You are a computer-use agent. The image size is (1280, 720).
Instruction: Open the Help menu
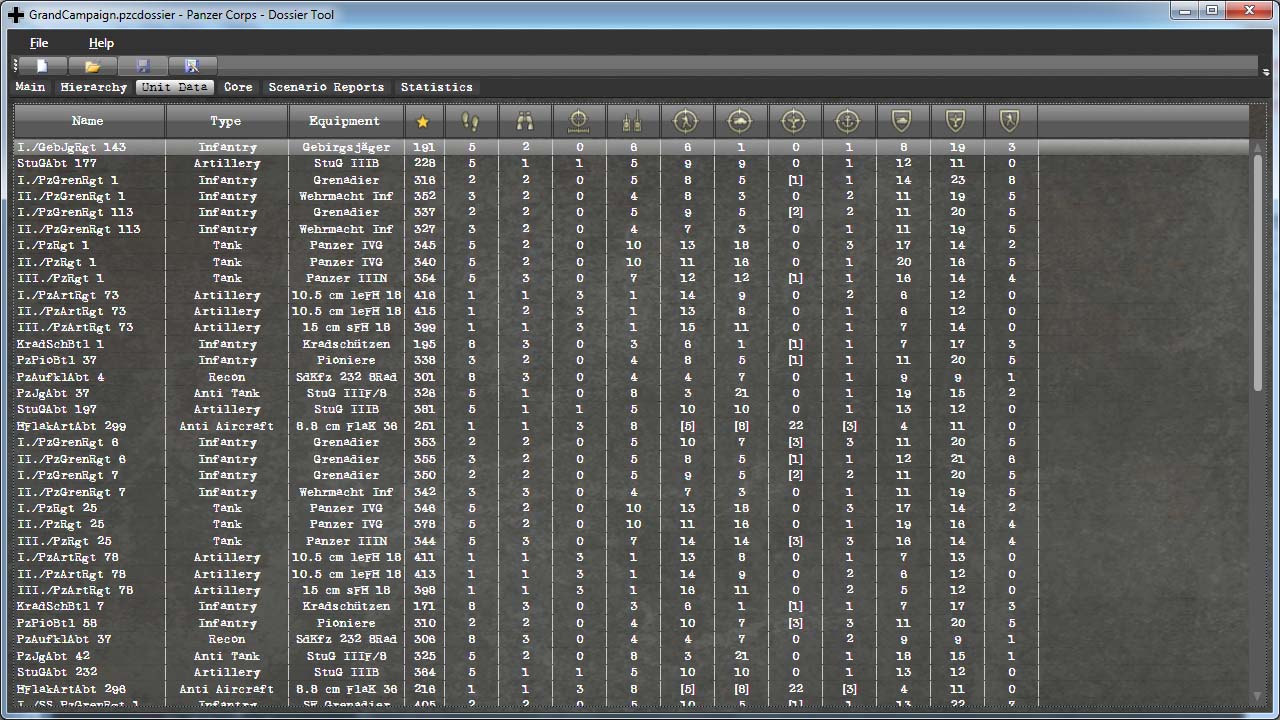(101, 43)
